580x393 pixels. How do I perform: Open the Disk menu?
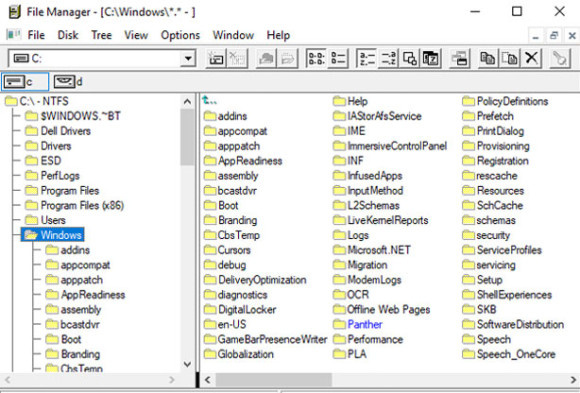[x=68, y=35]
